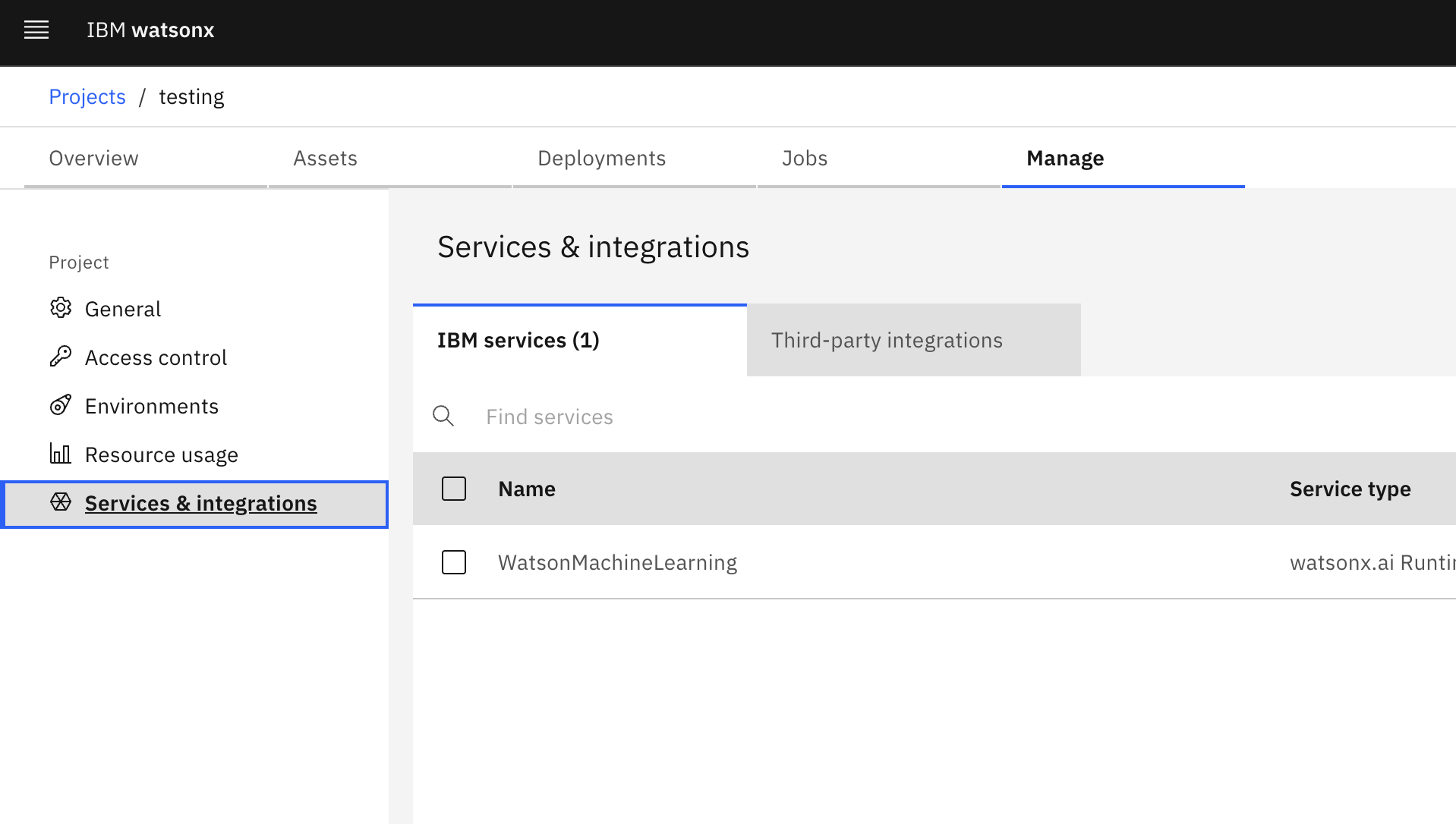Click the IBM watsonx logo text
This screenshot has width=1456, height=824.
150,30
